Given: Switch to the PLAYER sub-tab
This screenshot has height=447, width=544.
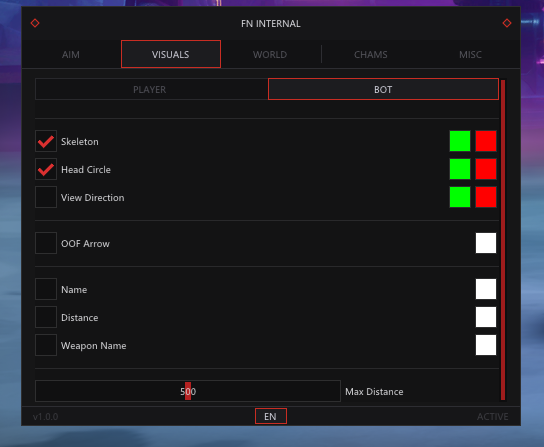Looking at the screenshot, I should point(151,89).
